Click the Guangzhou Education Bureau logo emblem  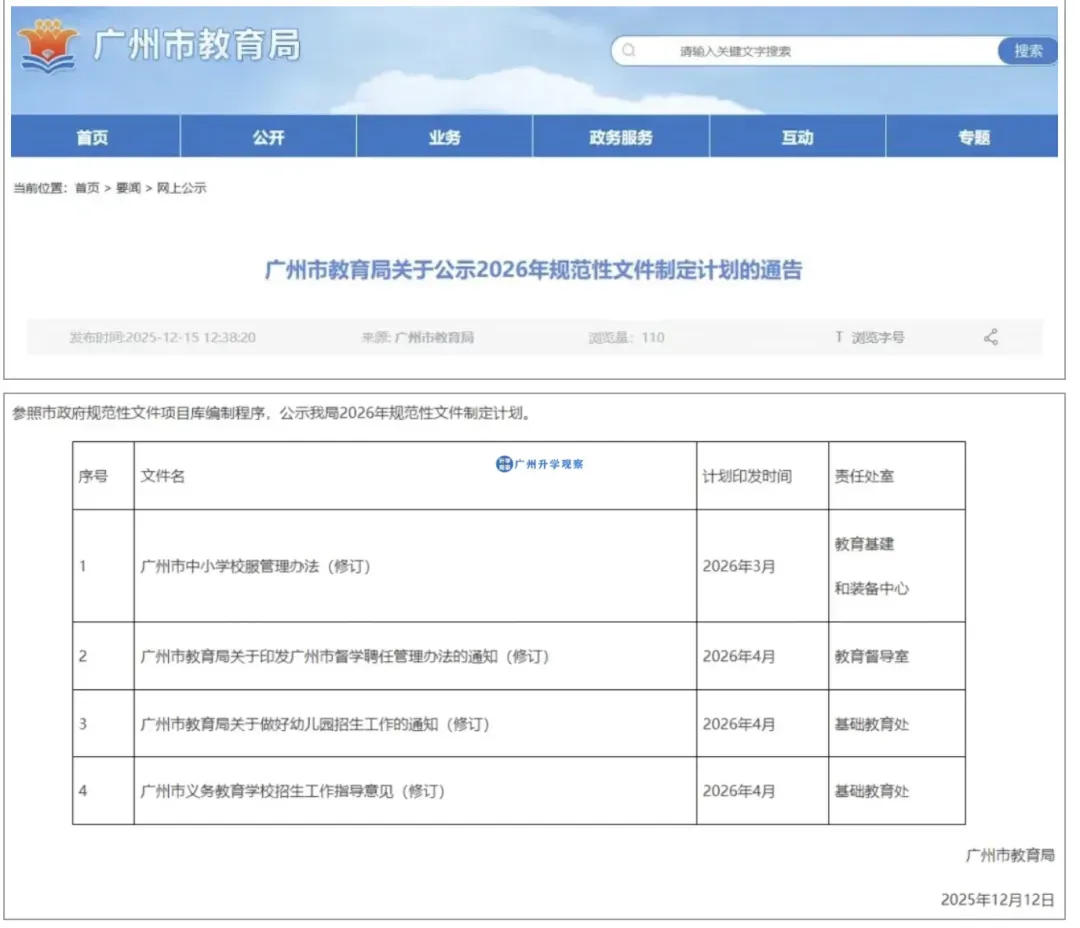pyautogui.click(x=48, y=46)
